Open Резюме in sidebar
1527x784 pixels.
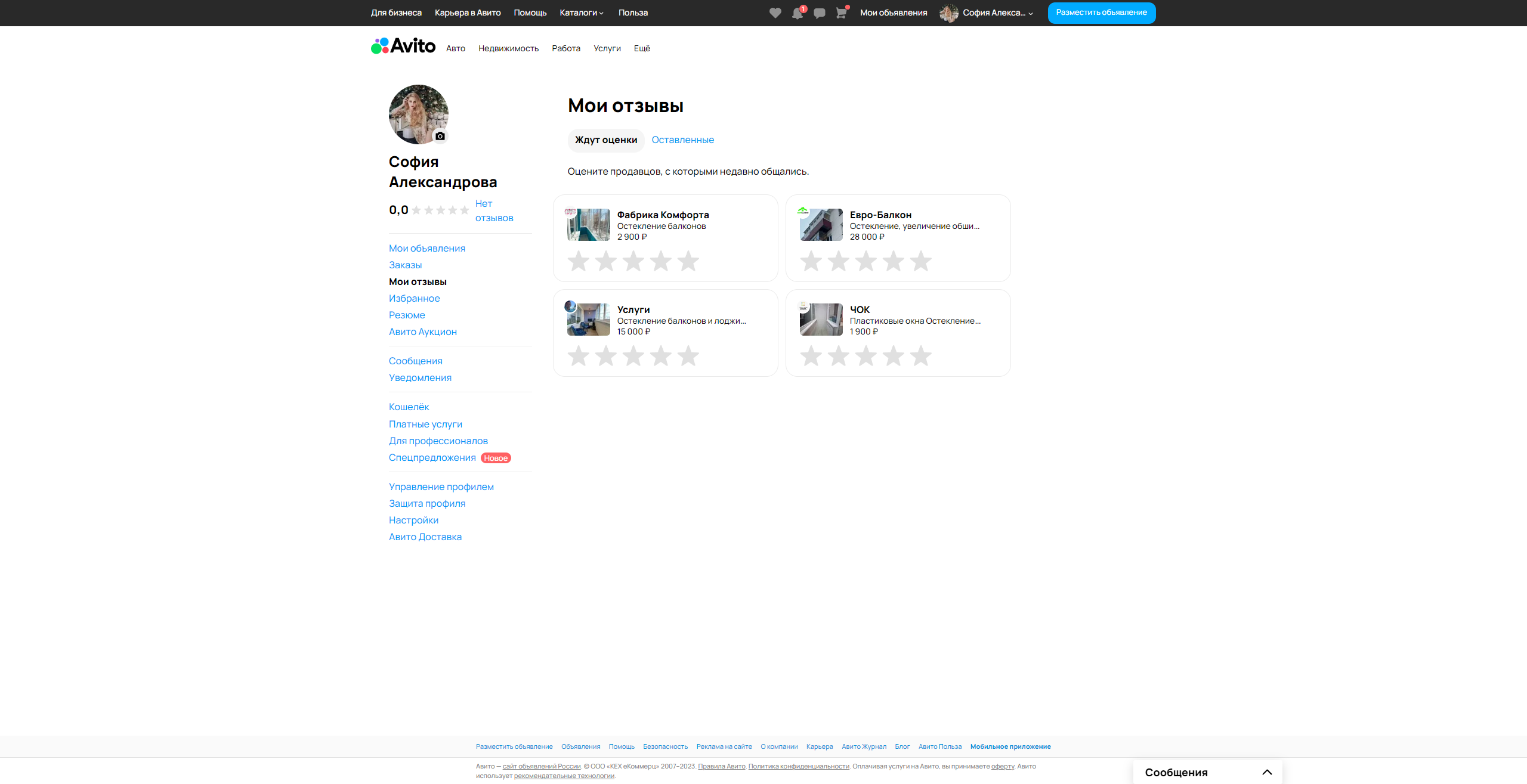tap(407, 315)
